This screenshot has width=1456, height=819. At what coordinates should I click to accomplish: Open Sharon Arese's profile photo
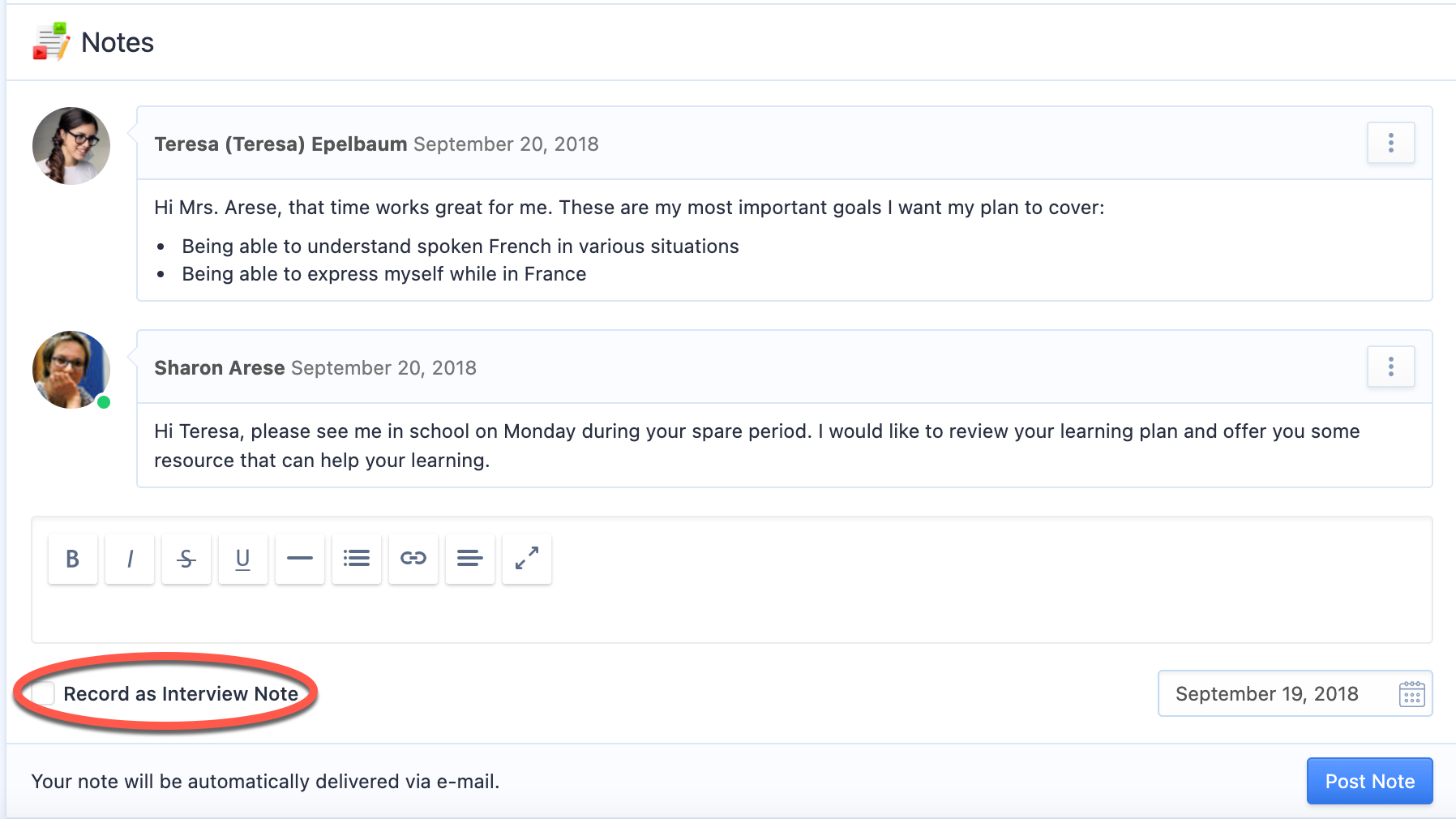(x=71, y=370)
